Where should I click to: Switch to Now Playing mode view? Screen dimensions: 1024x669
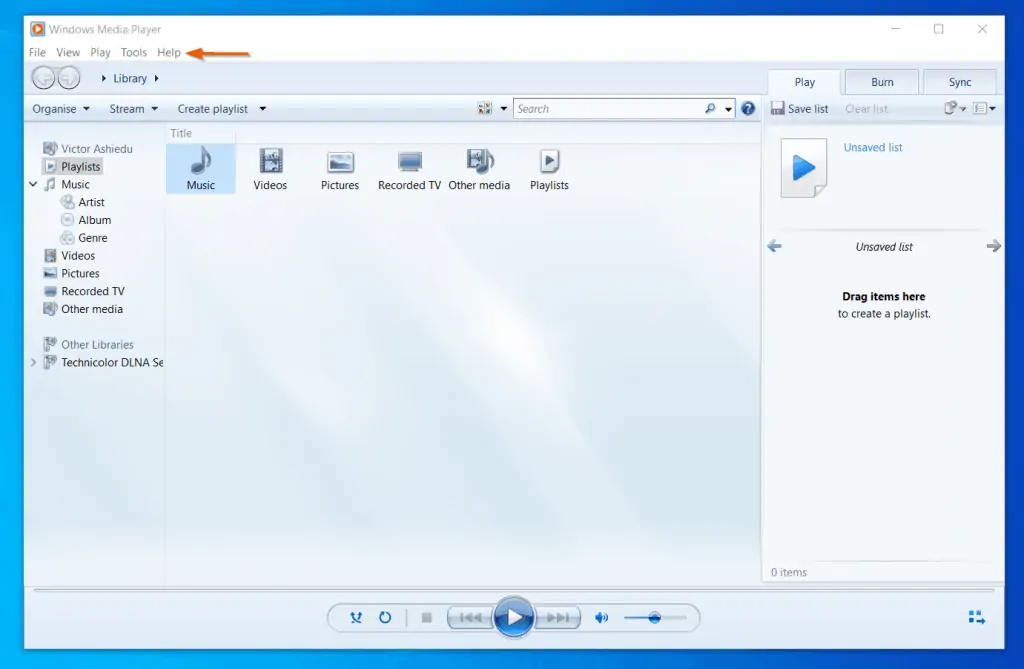click(974, 617)
